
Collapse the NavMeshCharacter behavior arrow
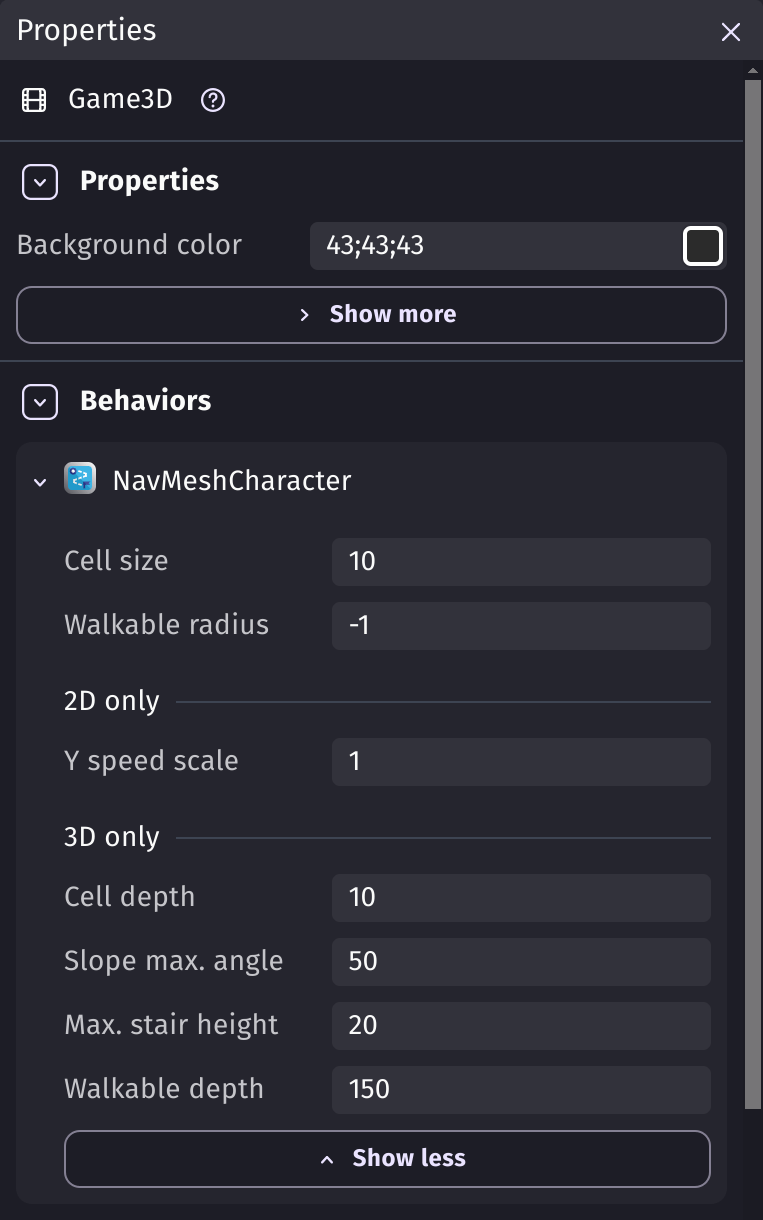[x=40, y=481]
